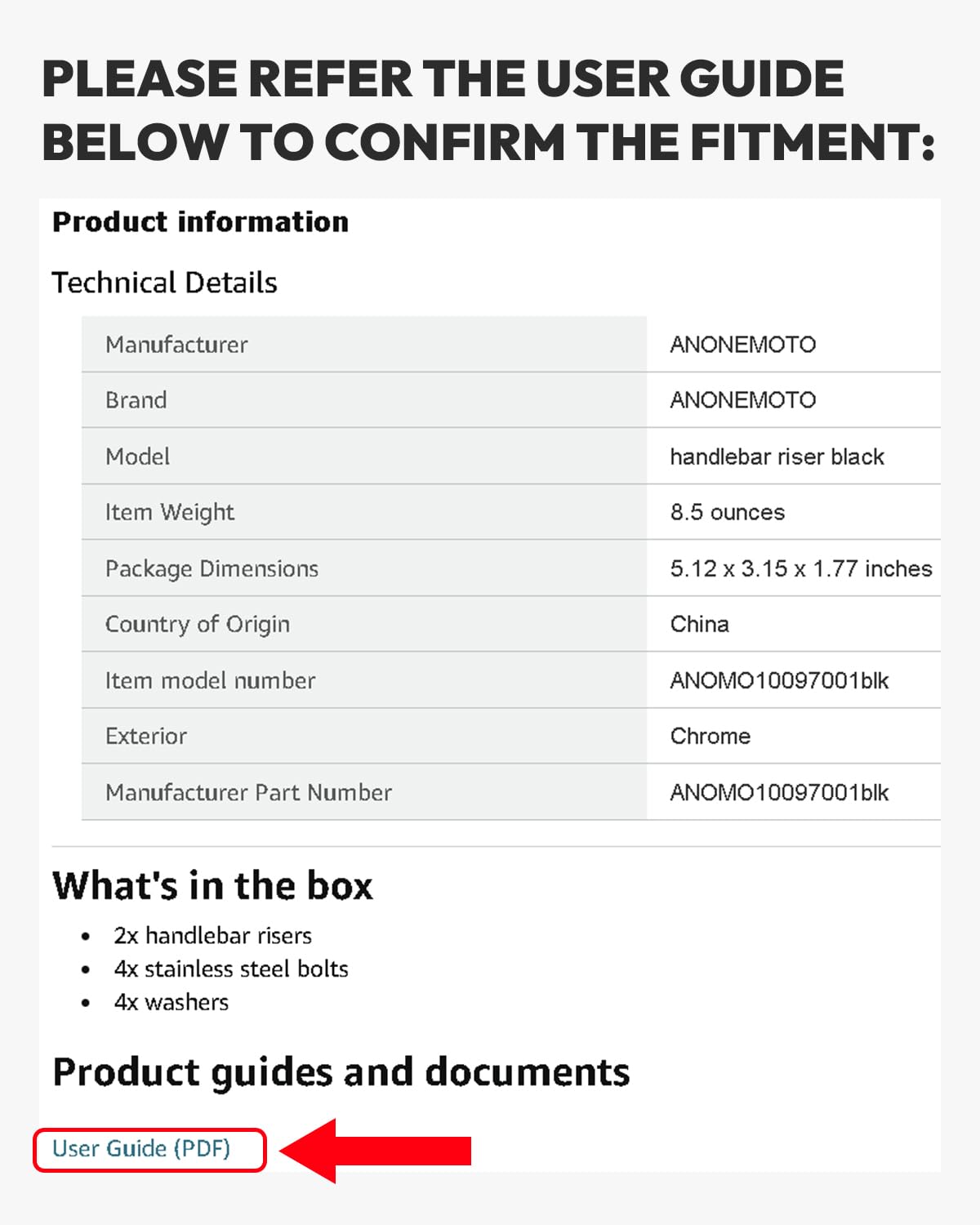Select the 2x handlebar risers list item

[x=212, y=936]
